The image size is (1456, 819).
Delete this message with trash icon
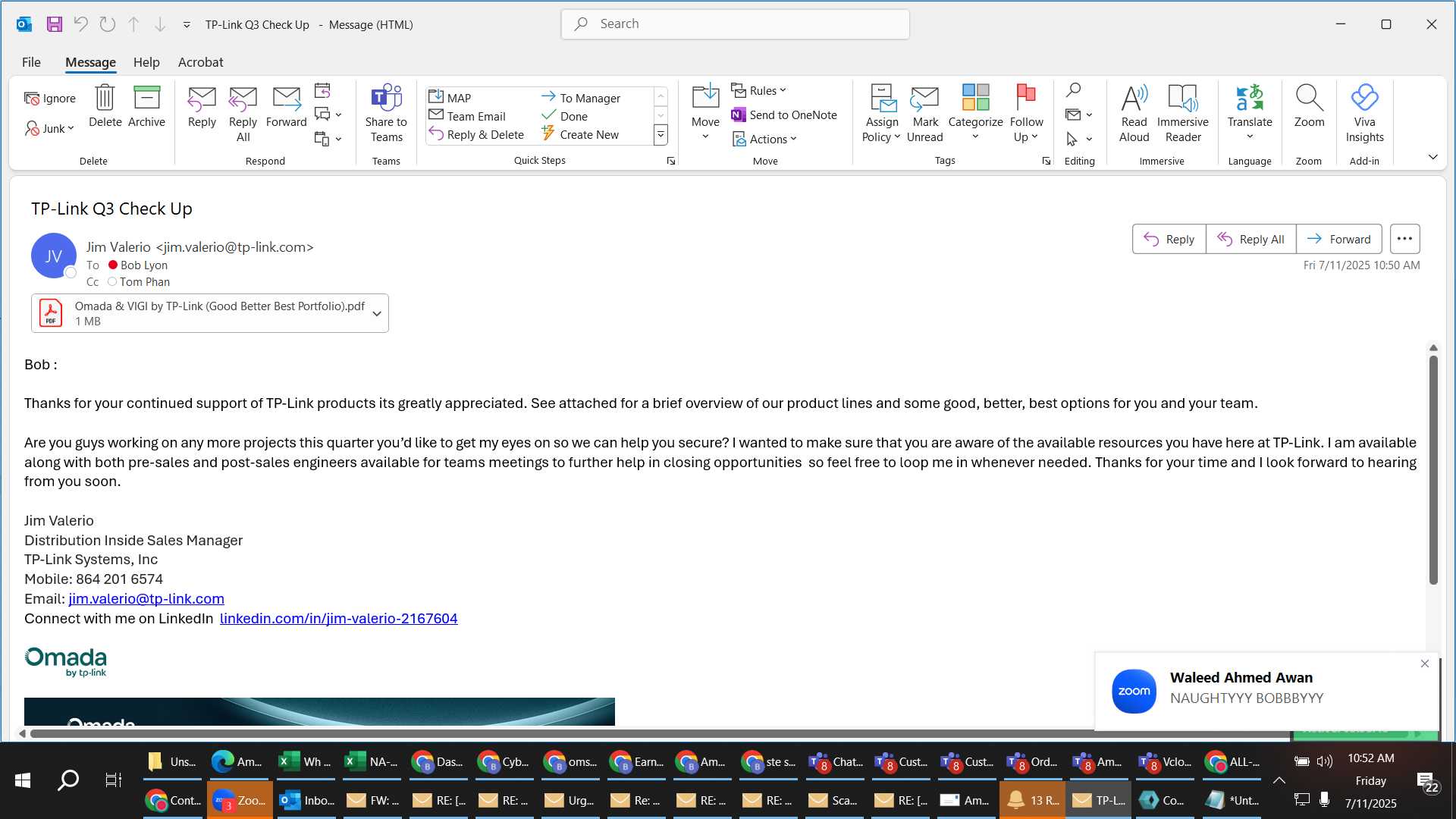coord(105,106)
